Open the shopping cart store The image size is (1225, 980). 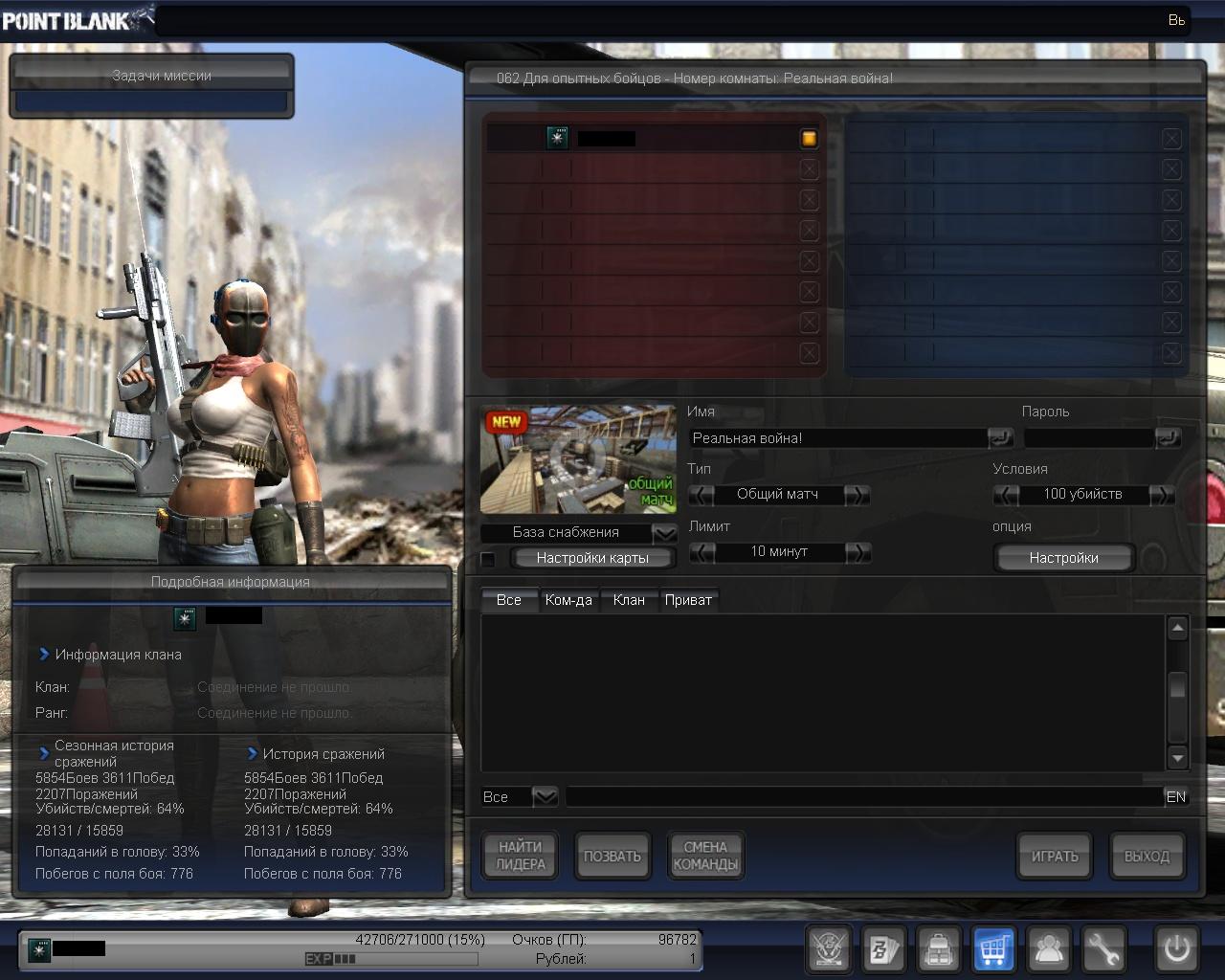(994, 949)
